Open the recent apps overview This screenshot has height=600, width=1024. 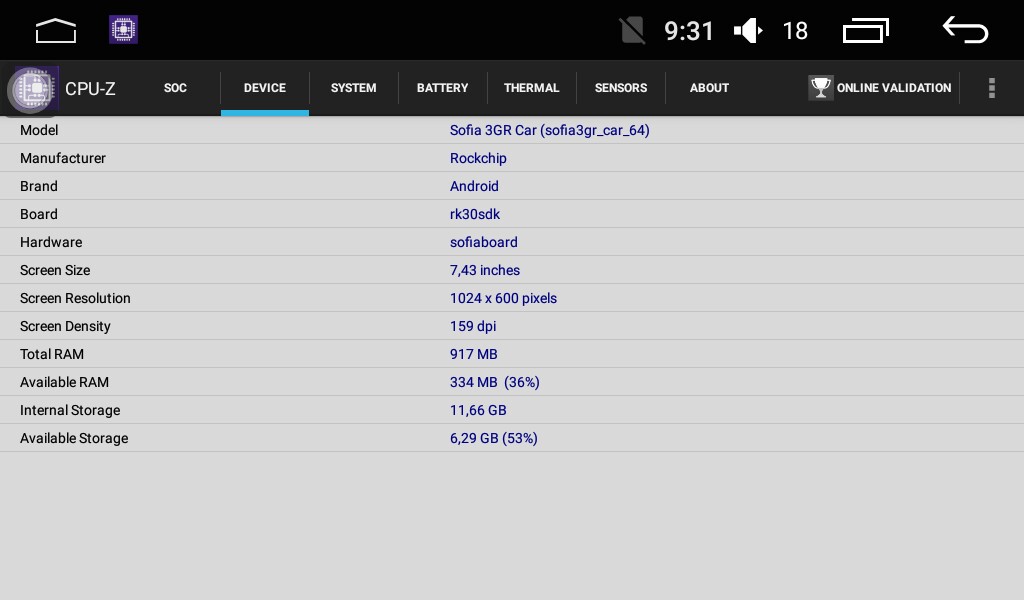(x=866, y=31)
